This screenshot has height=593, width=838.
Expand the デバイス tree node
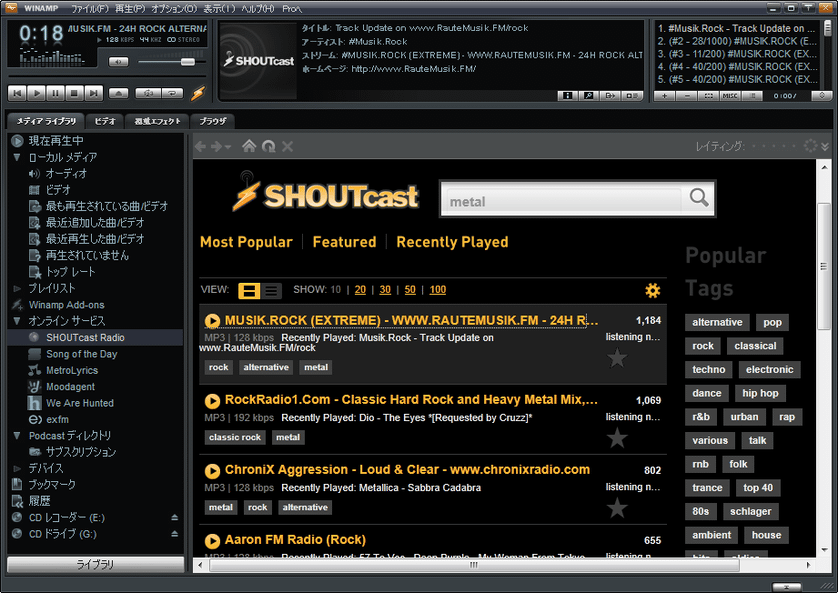coord(17,469)
